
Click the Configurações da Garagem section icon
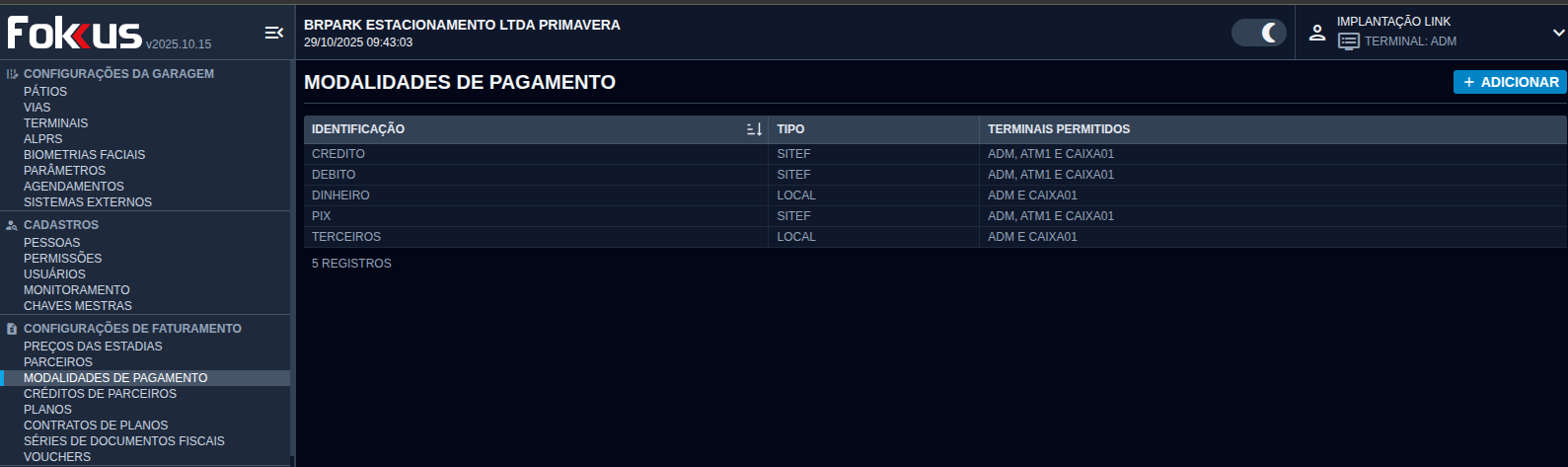coord(12,74)
